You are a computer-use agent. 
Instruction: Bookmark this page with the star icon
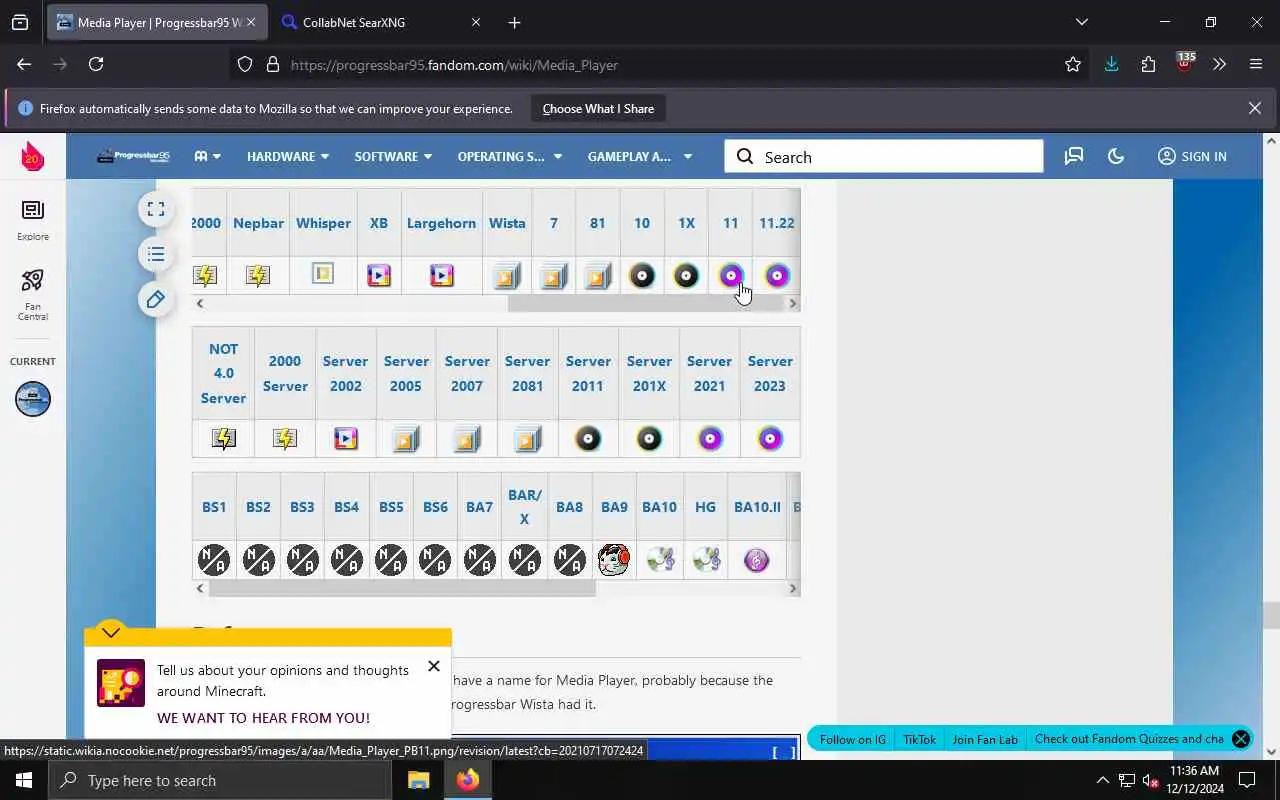pos(1073,64)
